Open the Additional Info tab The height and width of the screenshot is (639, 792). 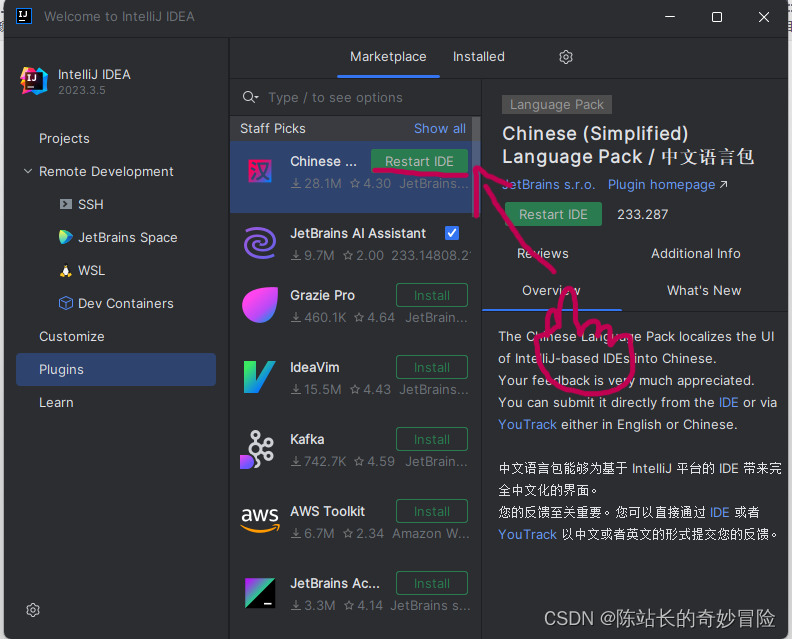click(696, 254)
